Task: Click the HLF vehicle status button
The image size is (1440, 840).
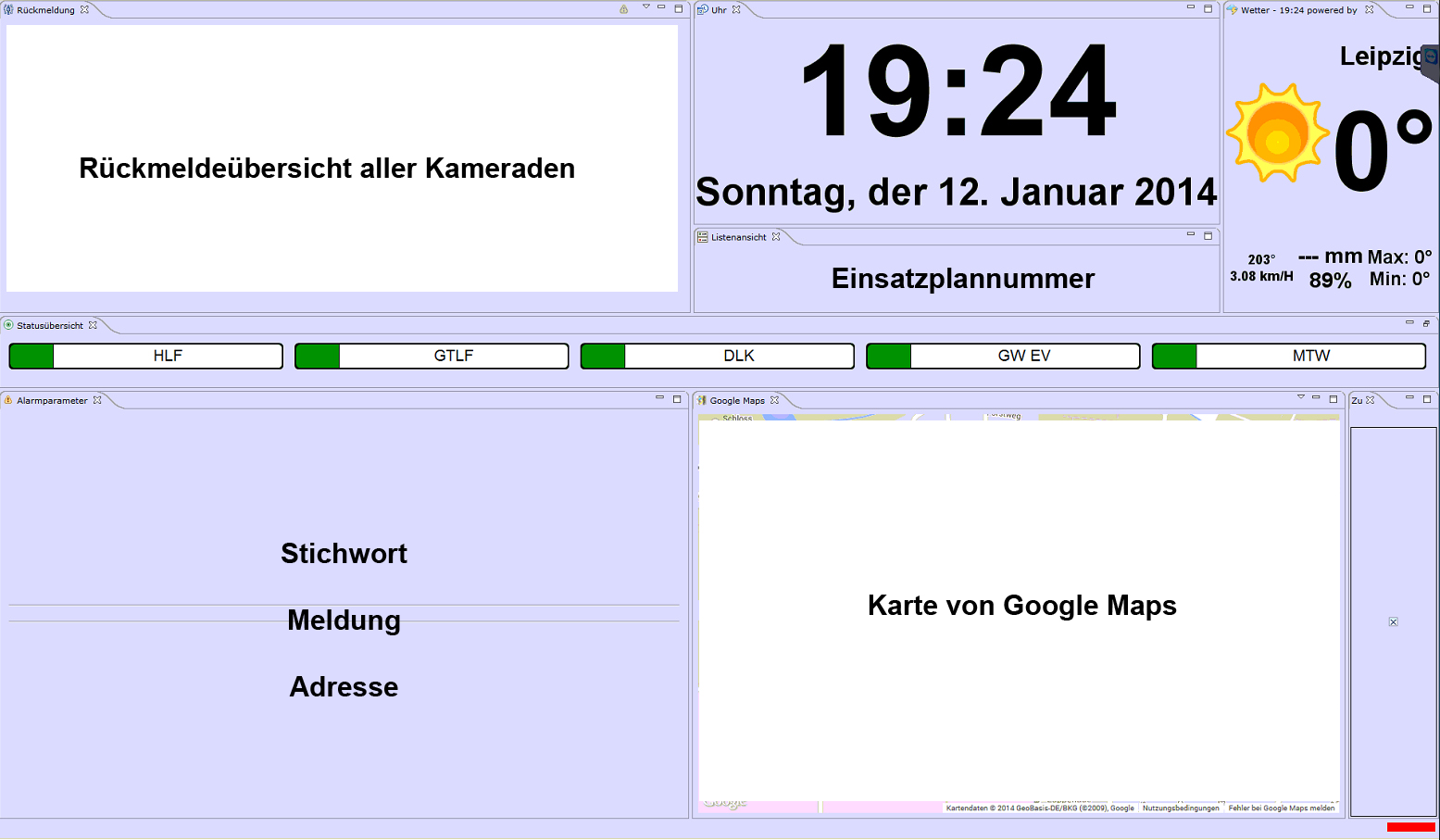Action: pos(168,356)
